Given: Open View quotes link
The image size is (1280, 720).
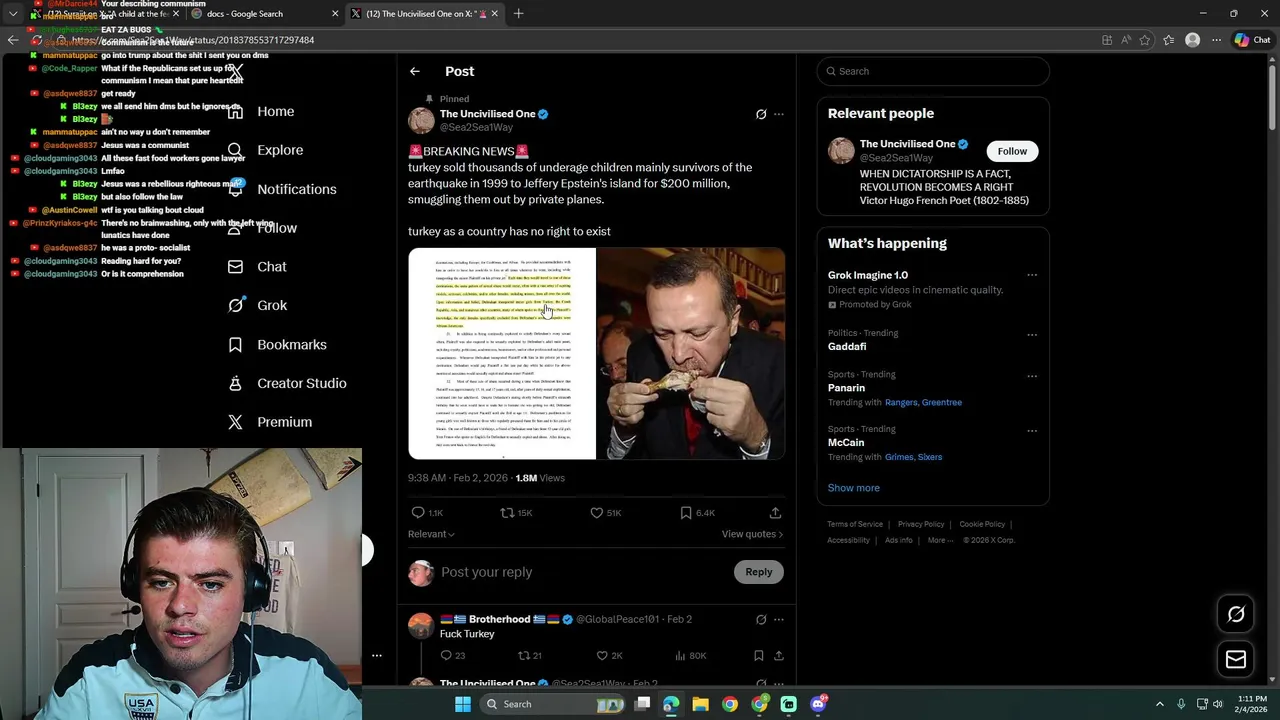Looking at the screenshot, I should pyautogui.click(x=752, y=534).
